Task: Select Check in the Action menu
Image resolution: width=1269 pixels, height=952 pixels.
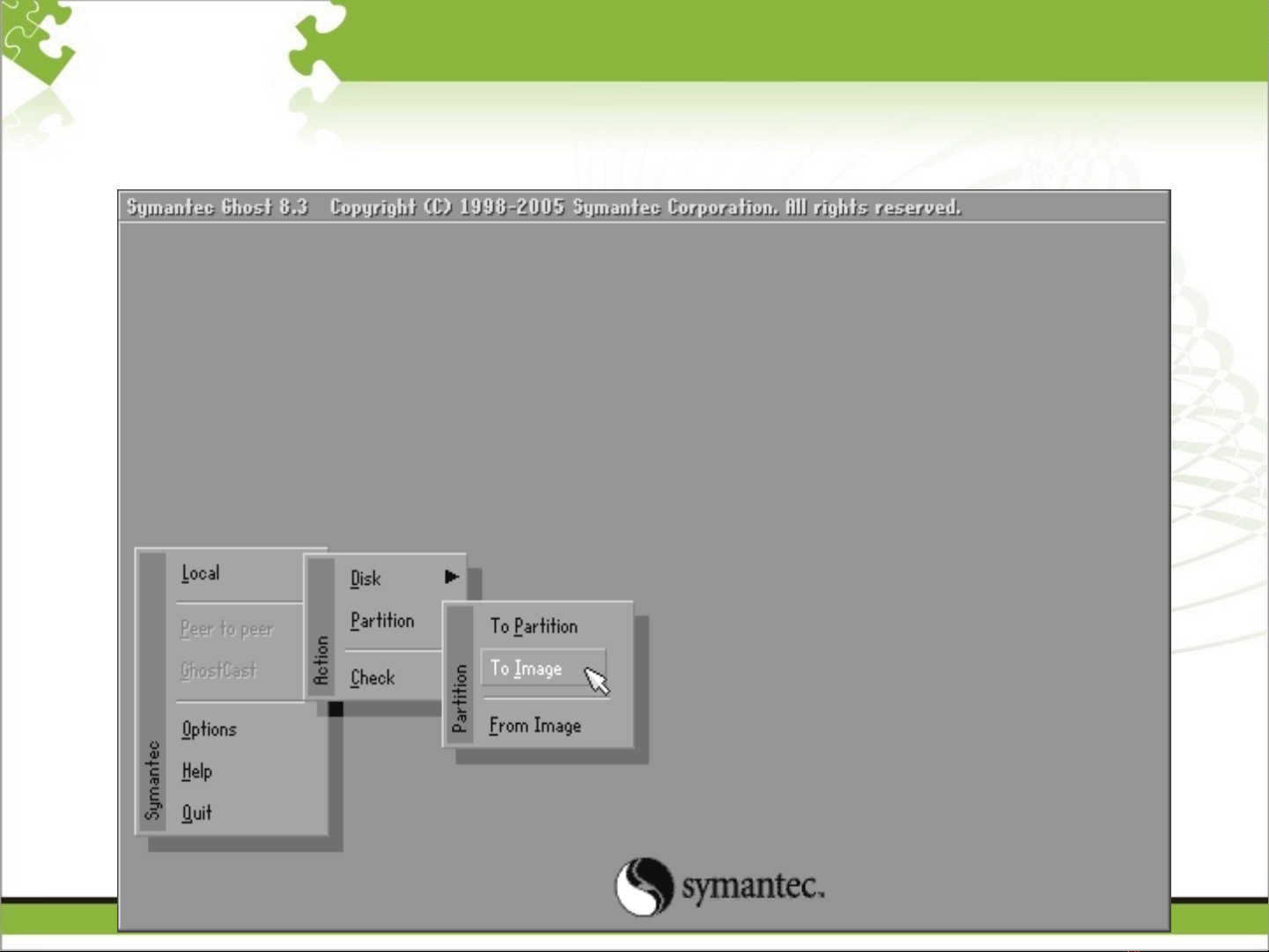Action: coord(373,678)
